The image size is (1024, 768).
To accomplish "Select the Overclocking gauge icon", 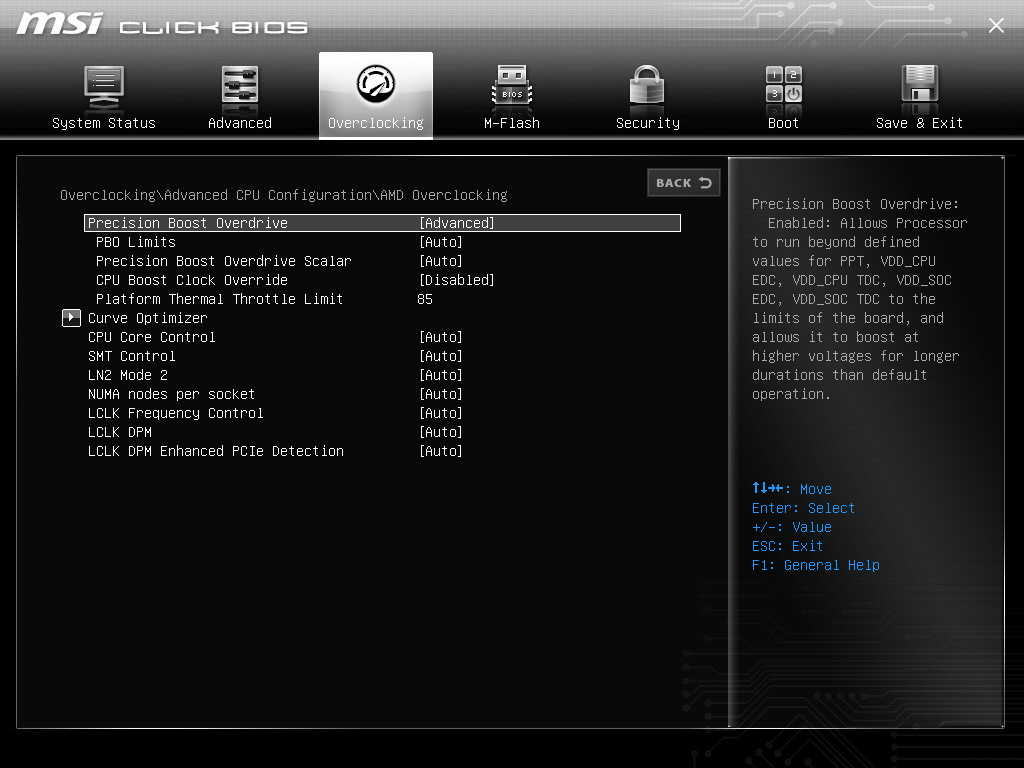I will [x=376, y=84].
